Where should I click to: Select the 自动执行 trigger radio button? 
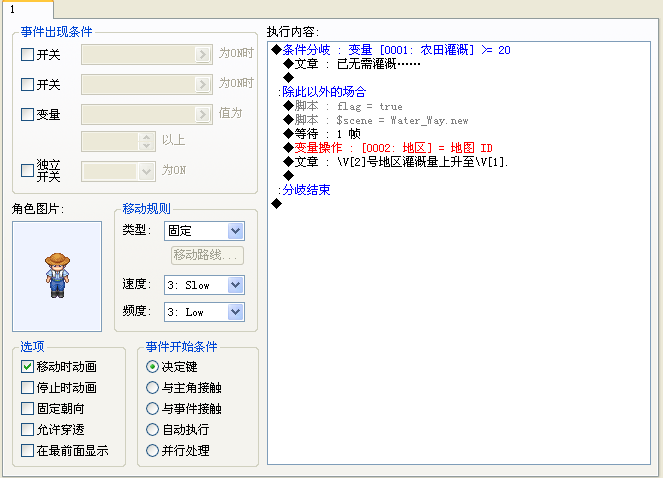[152, 430]
